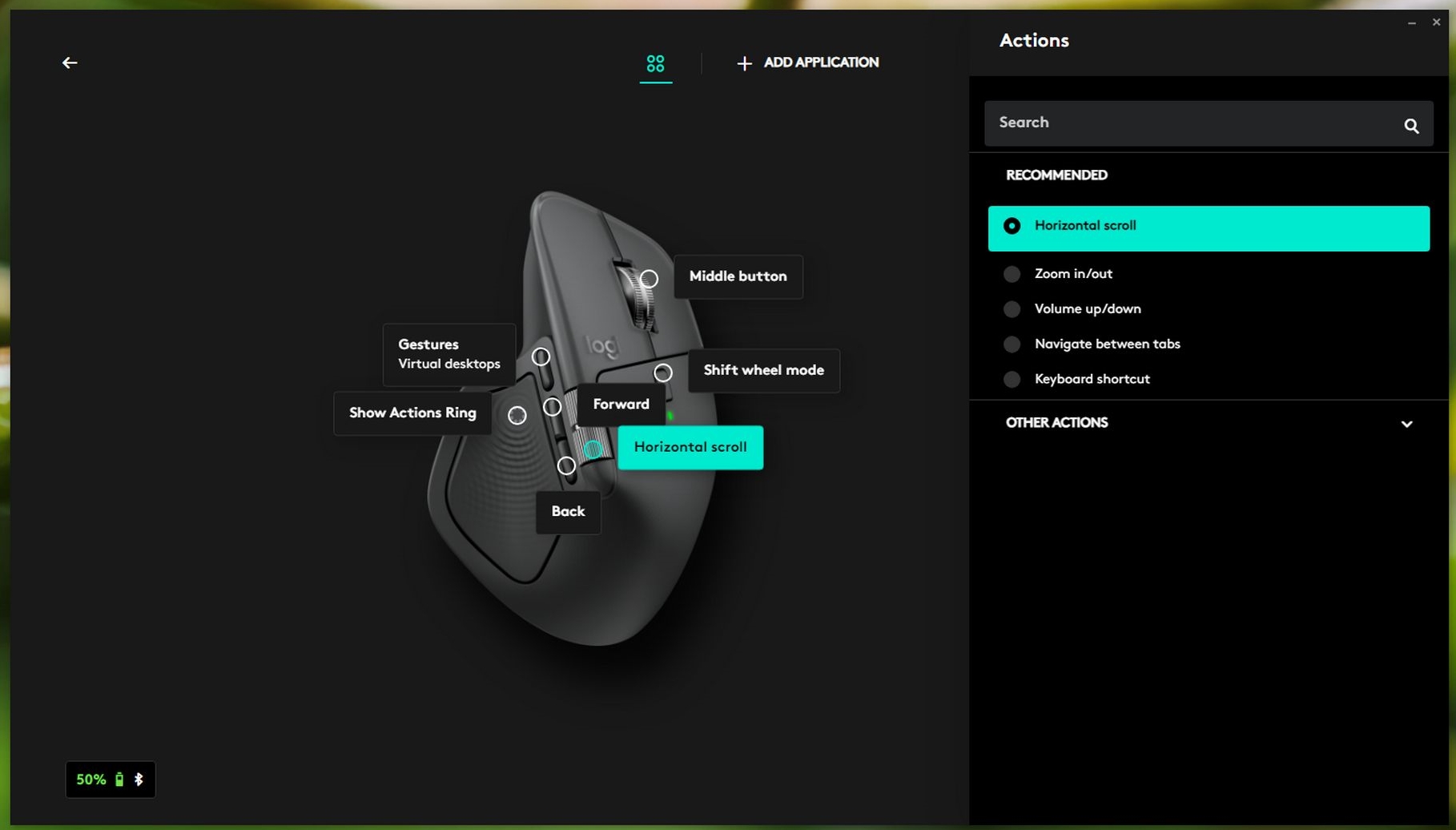Click the Back button hotspot circle
1456x830 pixels.
pyautogui.click(x=566, y=465)
